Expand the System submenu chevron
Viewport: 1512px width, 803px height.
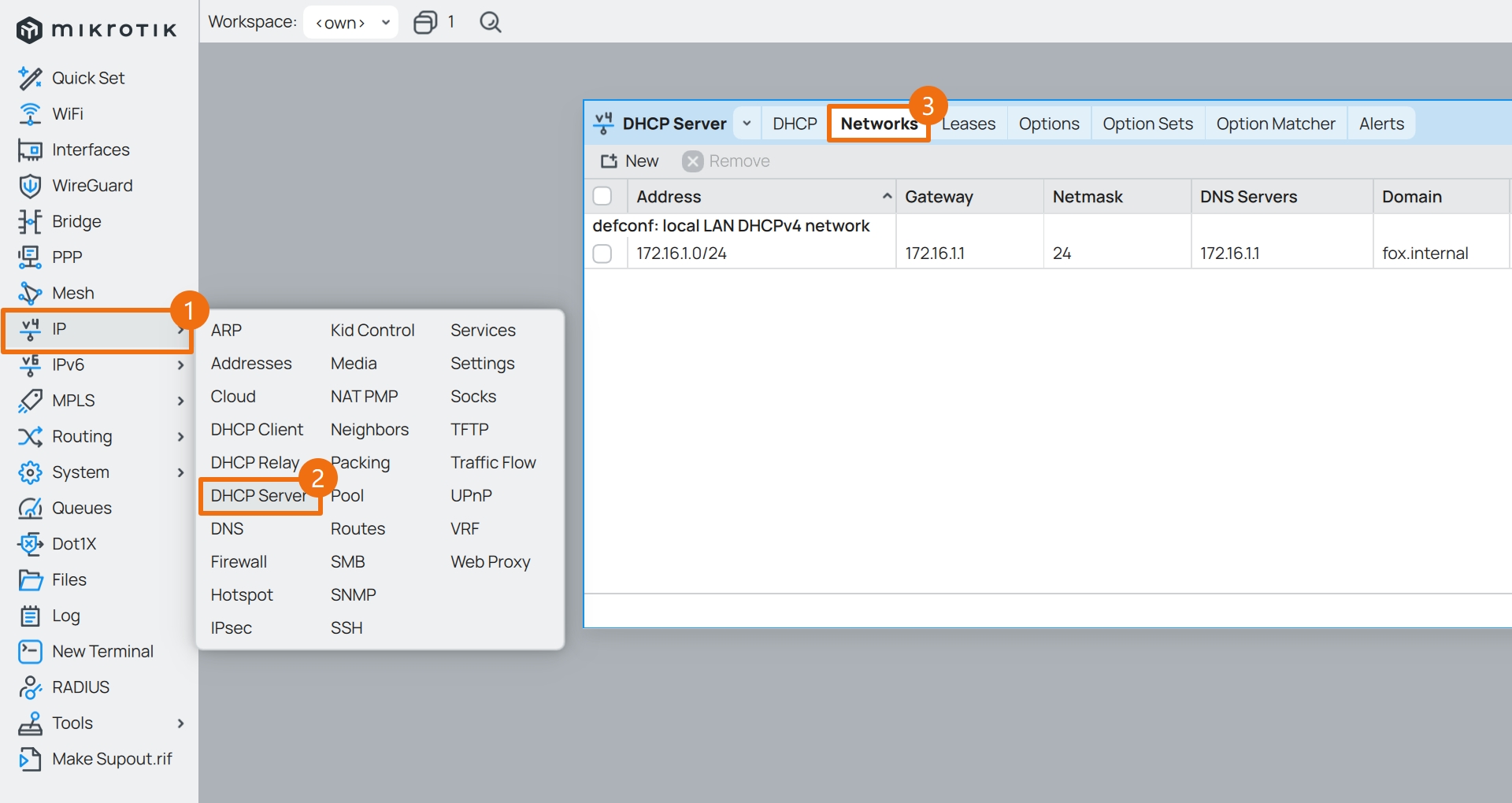click(180, 472)
